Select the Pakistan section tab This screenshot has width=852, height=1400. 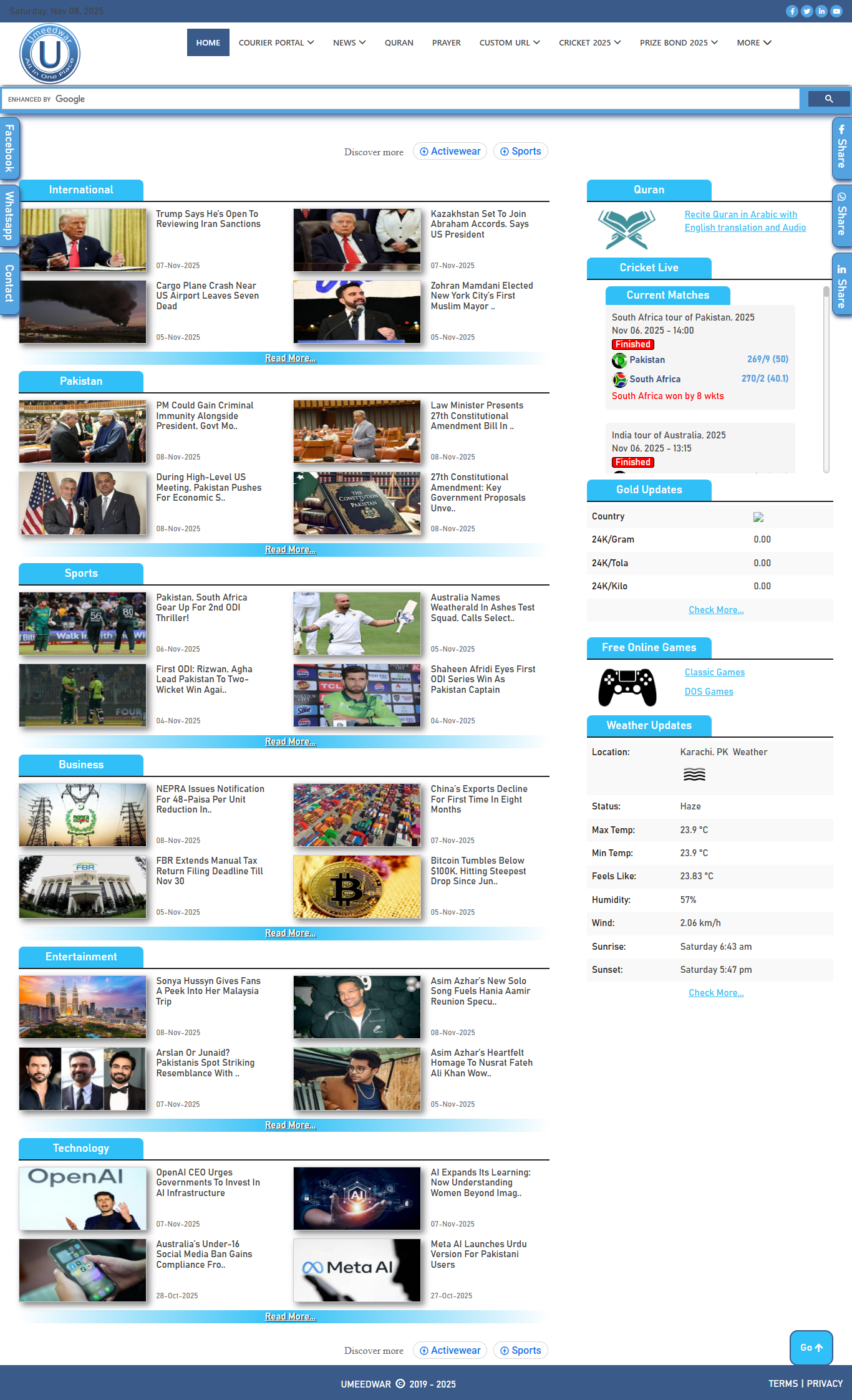pyautogui.click(x=81, y=382)
